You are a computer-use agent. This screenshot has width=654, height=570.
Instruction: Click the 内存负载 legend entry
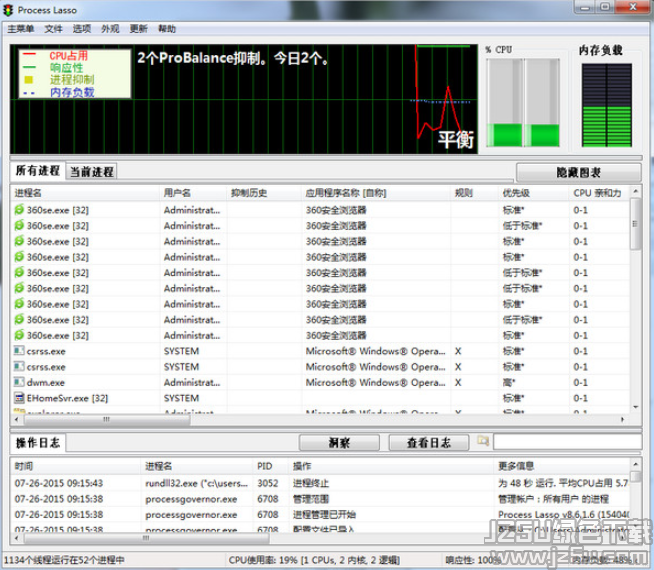[x=72, y=92]
